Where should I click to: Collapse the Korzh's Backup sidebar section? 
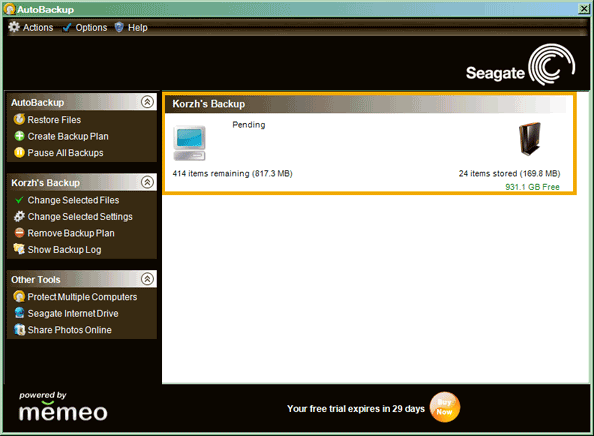pos(147,182)
